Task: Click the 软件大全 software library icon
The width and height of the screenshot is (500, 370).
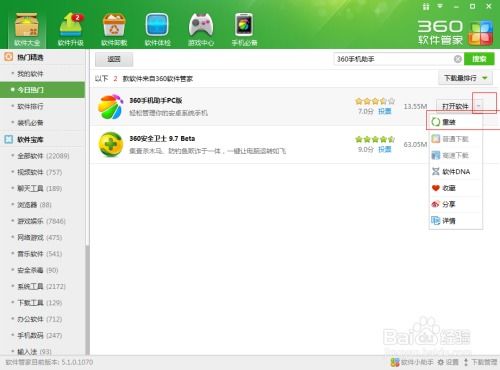Action: (x=27, y=30)
